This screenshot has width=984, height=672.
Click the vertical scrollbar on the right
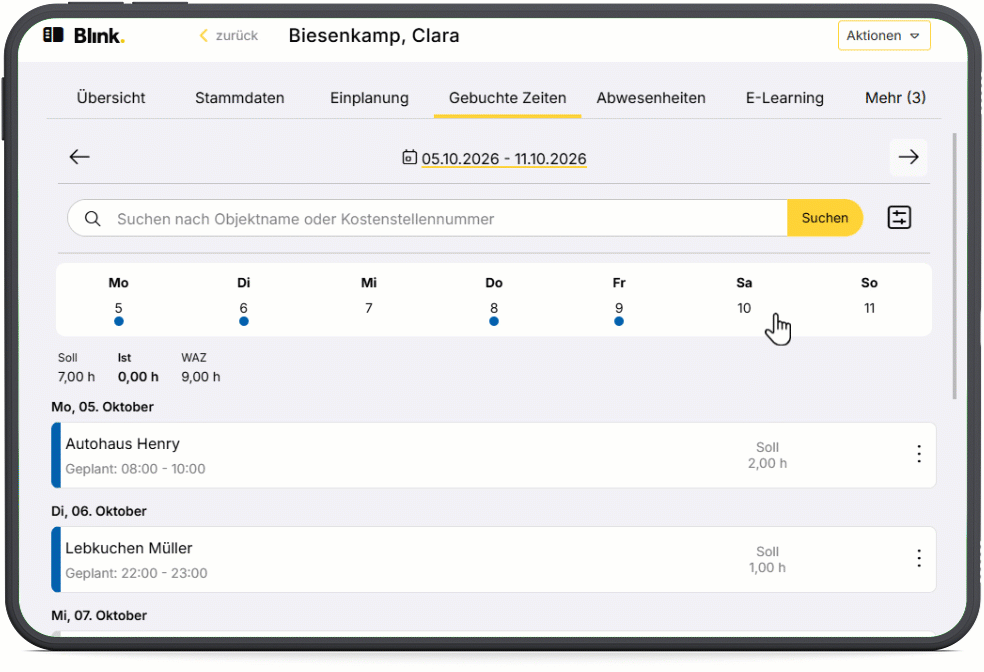955,265
